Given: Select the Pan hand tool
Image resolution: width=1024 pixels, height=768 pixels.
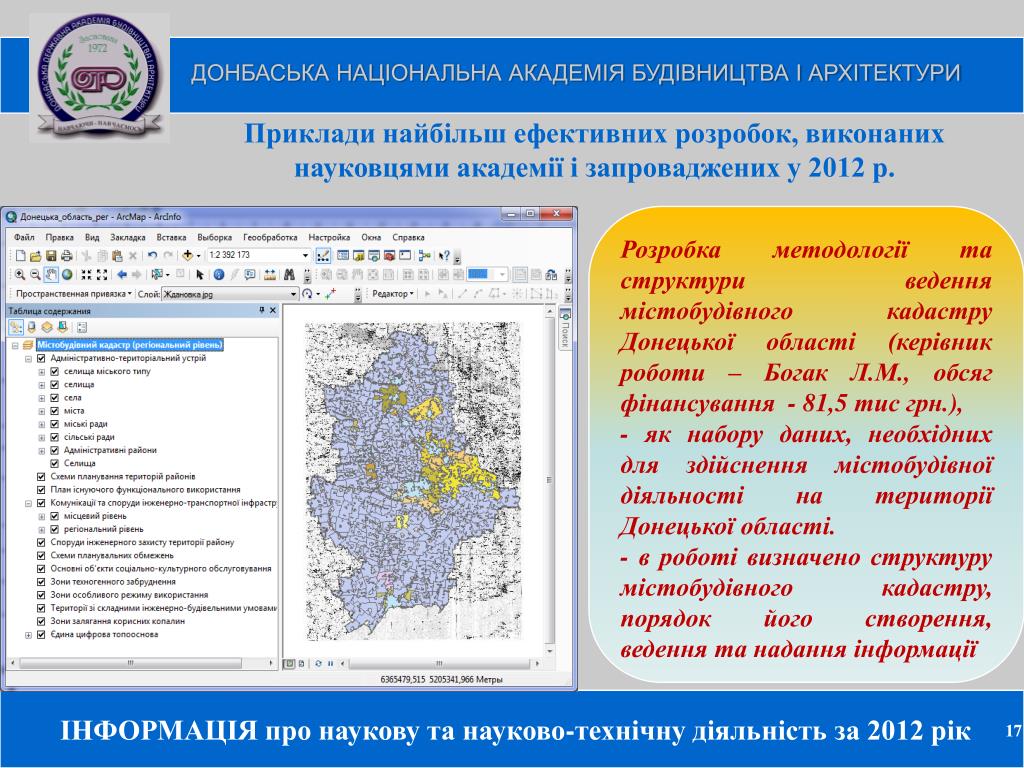Looking at the screenshot, I should point(51,275).
